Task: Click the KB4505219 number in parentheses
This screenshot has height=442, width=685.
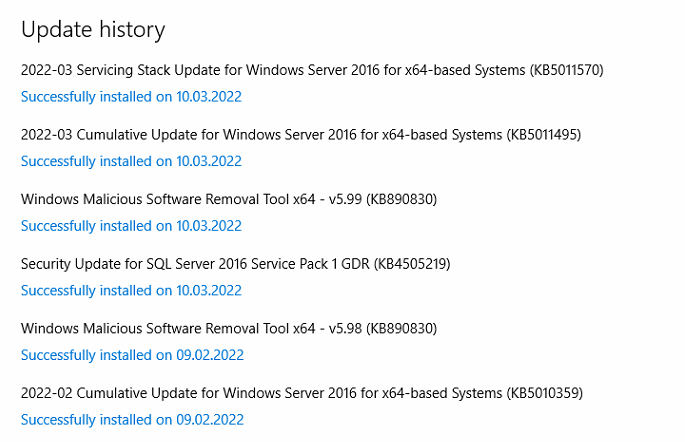Action: click(412, 264)
